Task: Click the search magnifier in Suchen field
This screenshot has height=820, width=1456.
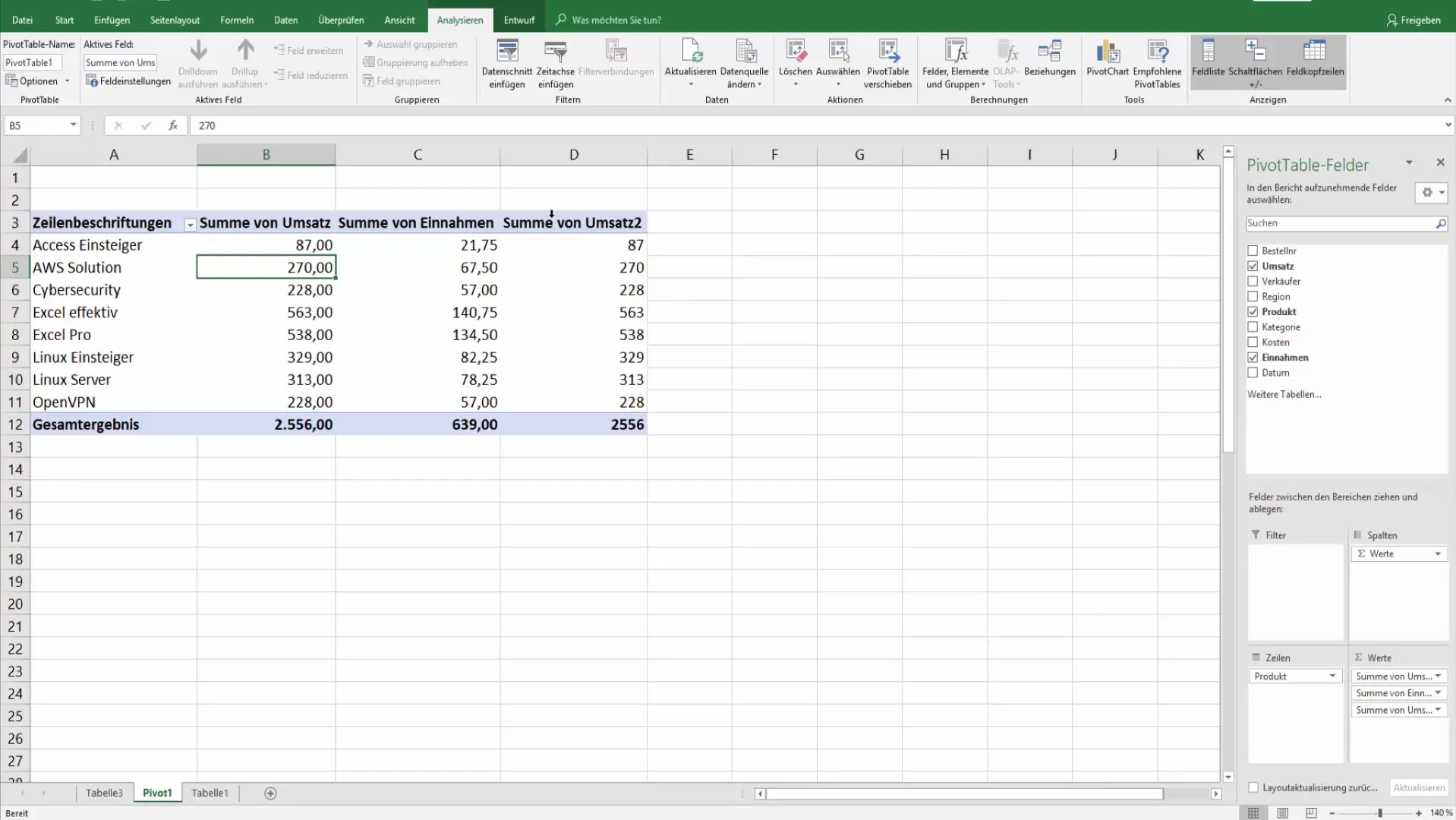Action: (x=1440, y=223)
